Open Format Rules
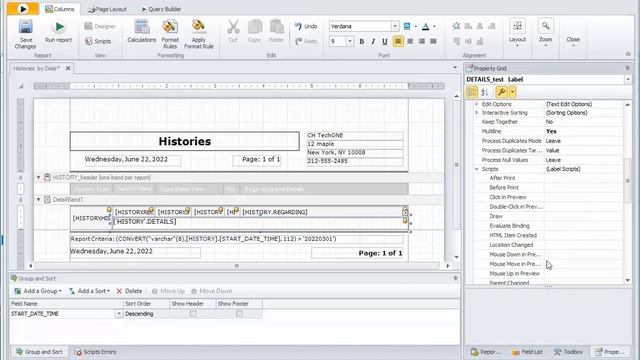 [x=170, y=34]
